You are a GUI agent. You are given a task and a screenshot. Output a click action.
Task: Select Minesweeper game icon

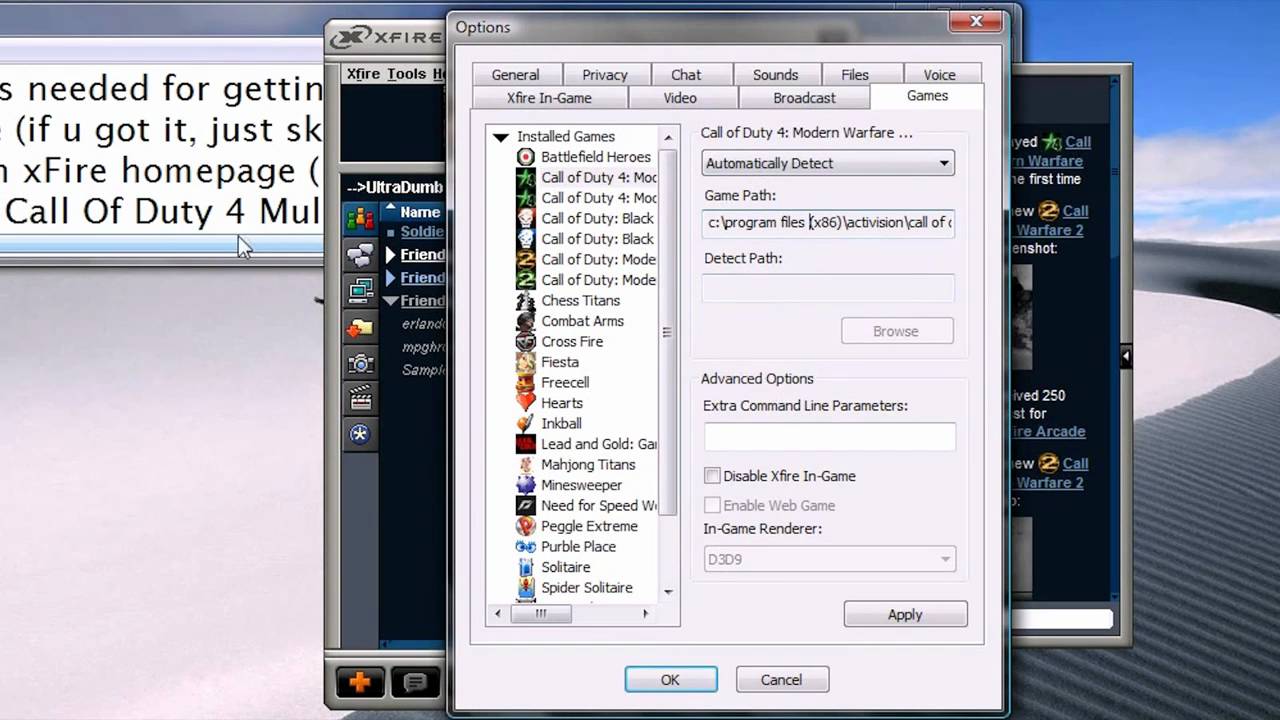[x=525, y=485]
